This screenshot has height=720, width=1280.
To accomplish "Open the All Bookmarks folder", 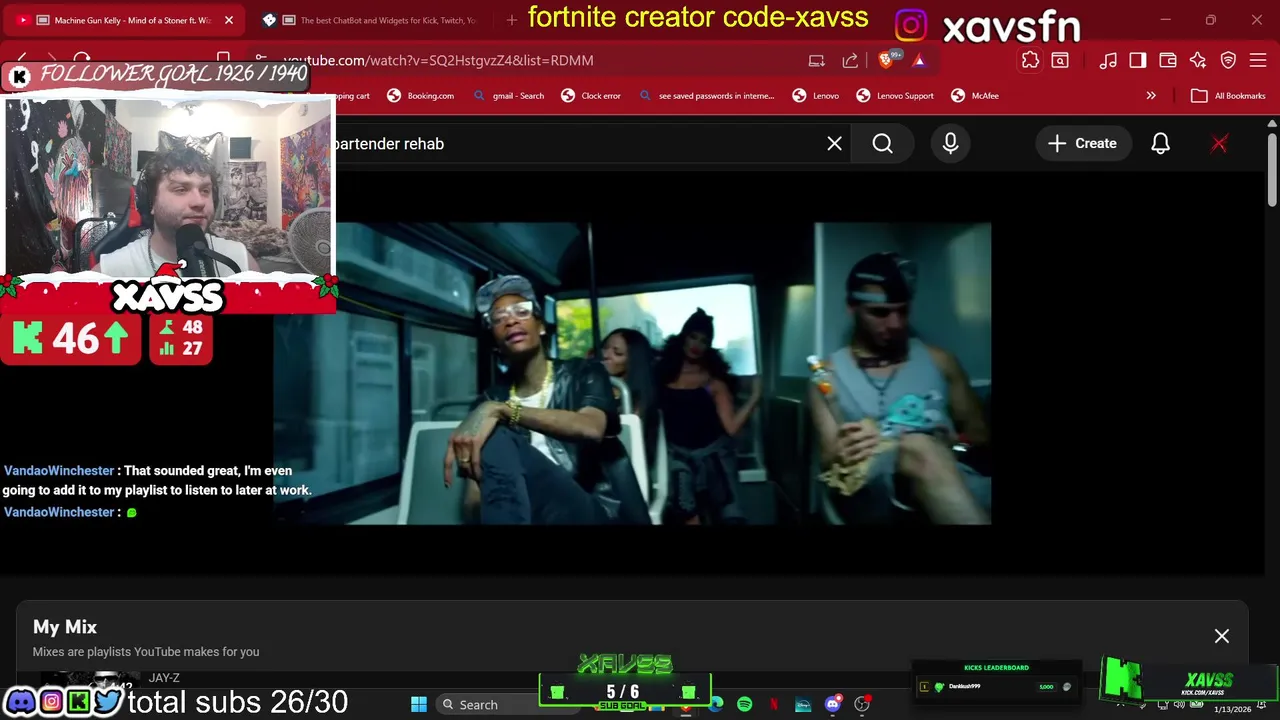I will pyautogui.click(x=1229, y=96).
